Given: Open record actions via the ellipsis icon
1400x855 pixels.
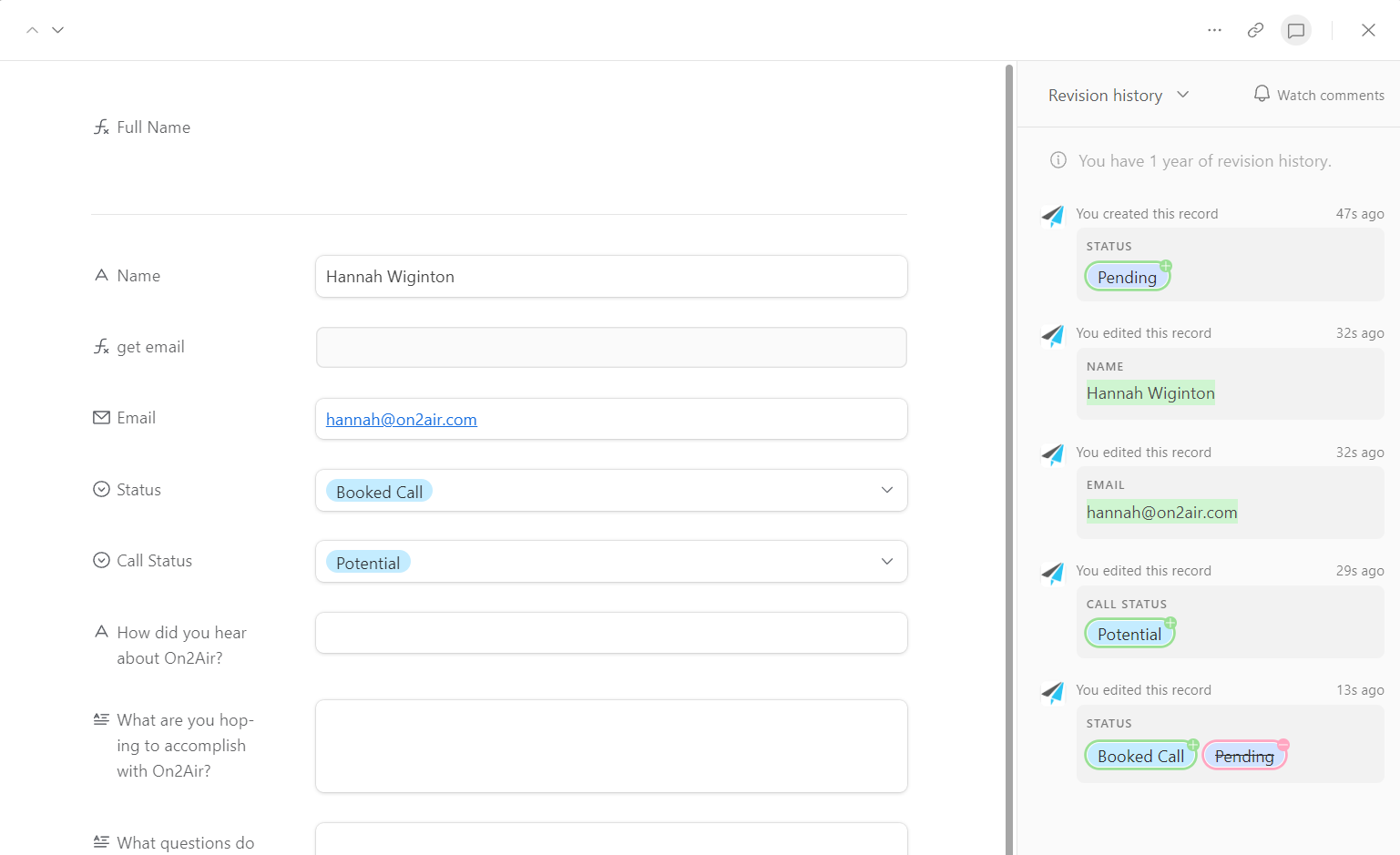Looking at the screenshot, I should [1214, 29].
